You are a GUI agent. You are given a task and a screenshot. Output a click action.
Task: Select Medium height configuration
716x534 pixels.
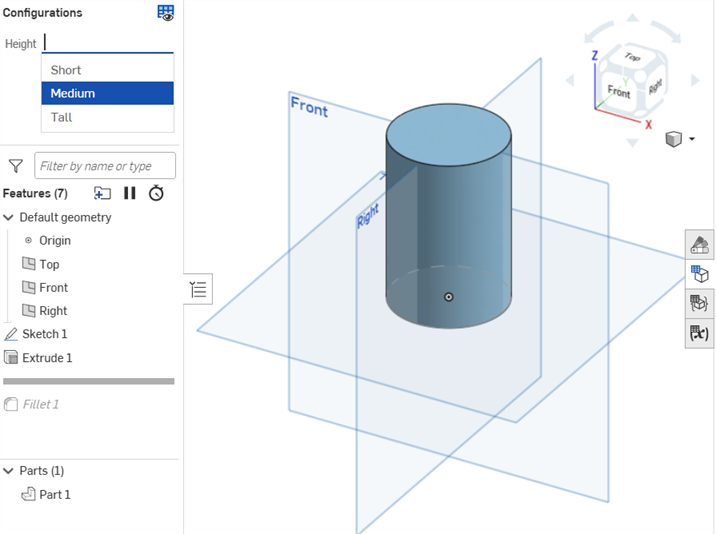click(73, 93)
